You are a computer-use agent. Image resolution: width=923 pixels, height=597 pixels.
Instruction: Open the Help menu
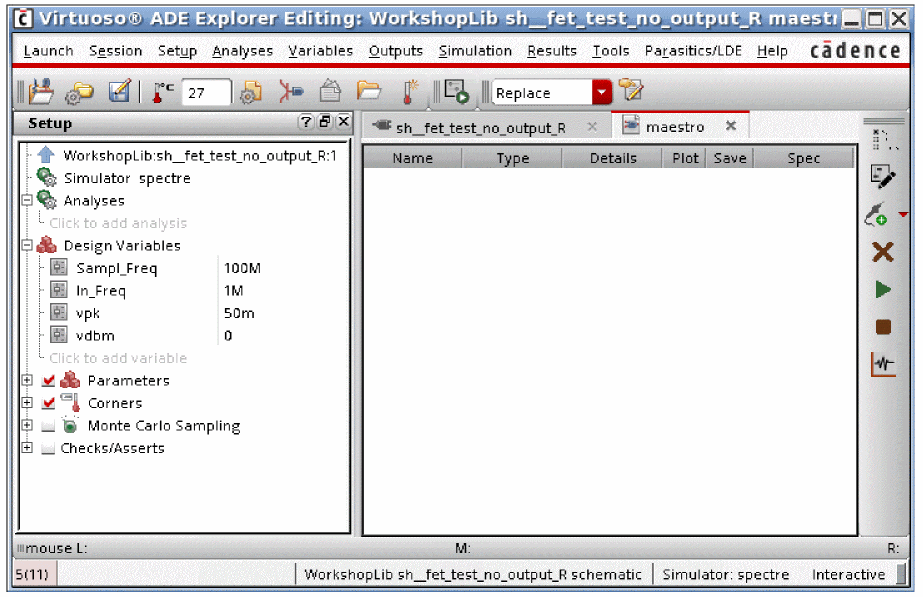772,51
